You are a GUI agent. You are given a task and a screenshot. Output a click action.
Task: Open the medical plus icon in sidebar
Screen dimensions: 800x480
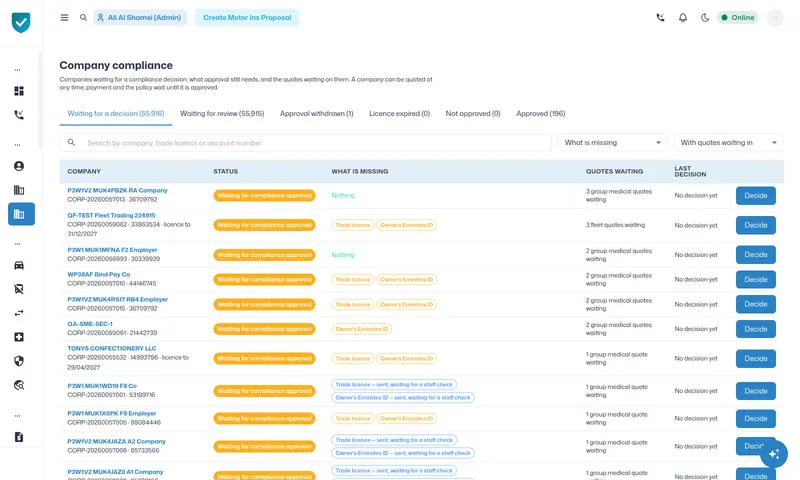click(19, 337)
